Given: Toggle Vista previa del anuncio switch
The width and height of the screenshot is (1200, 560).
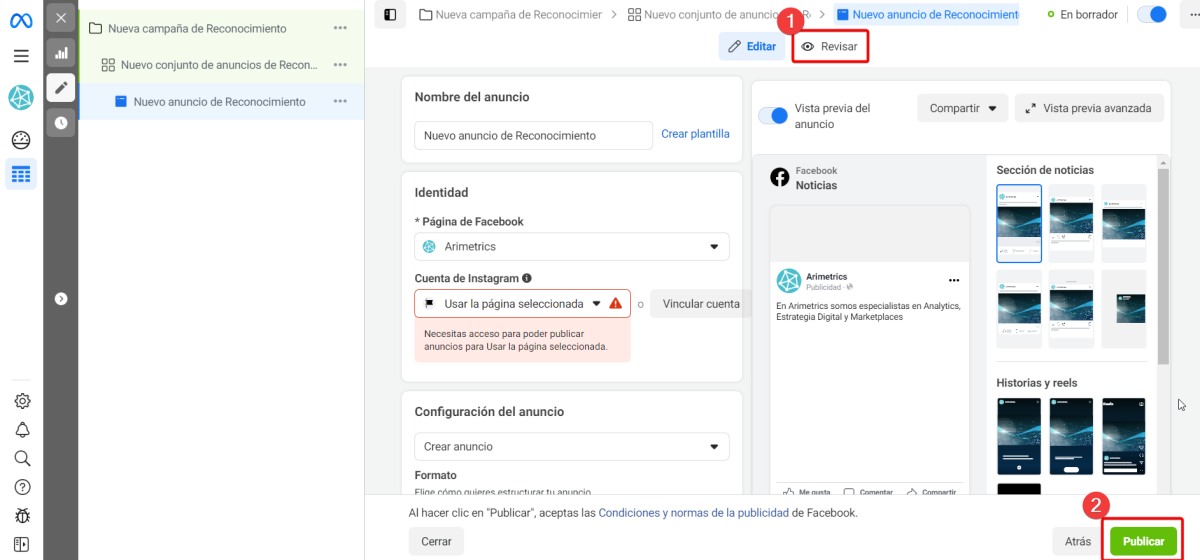Looking at the screenshot, I should point(773,116).
